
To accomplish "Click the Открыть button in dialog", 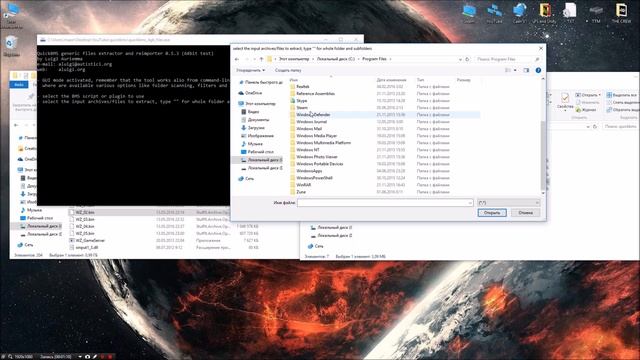I will [492, 213].
